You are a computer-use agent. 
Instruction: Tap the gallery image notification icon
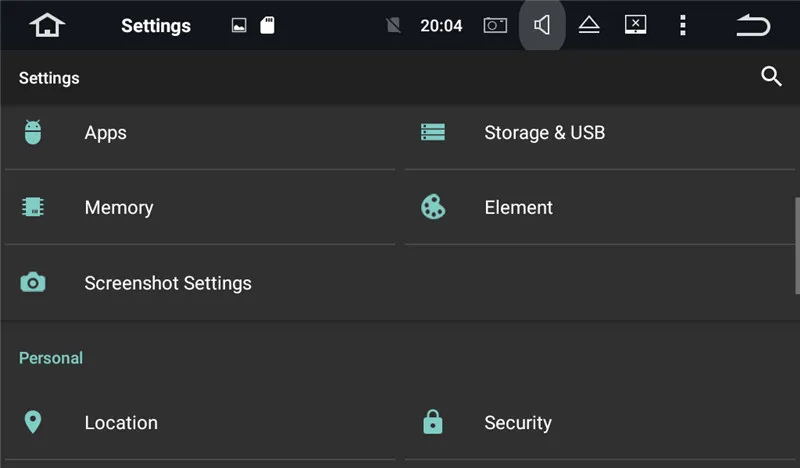tap(239, 26)
